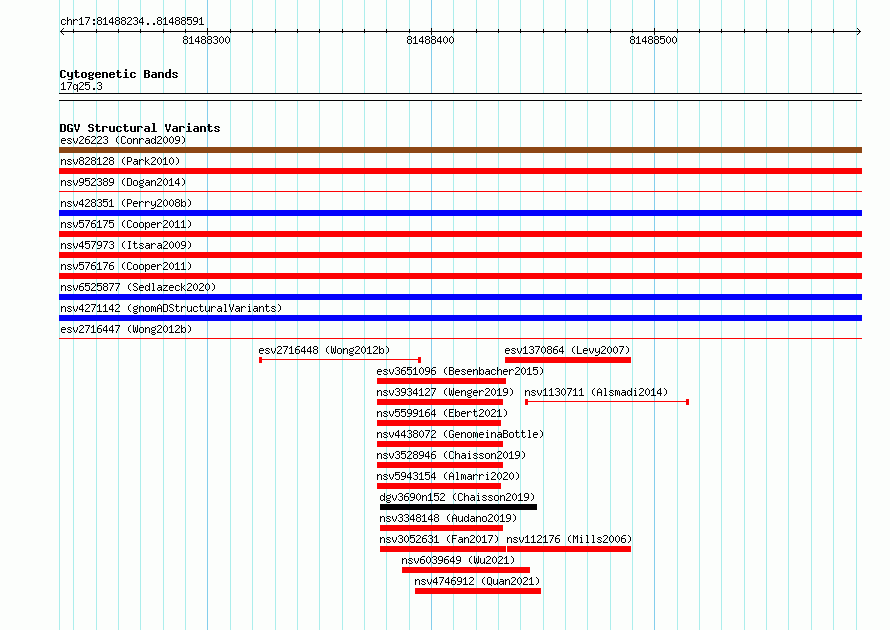Open esv2716447 (Wong2012b) variant
The width and height of the screenshot is (890, 630).
tap(126, 329)
